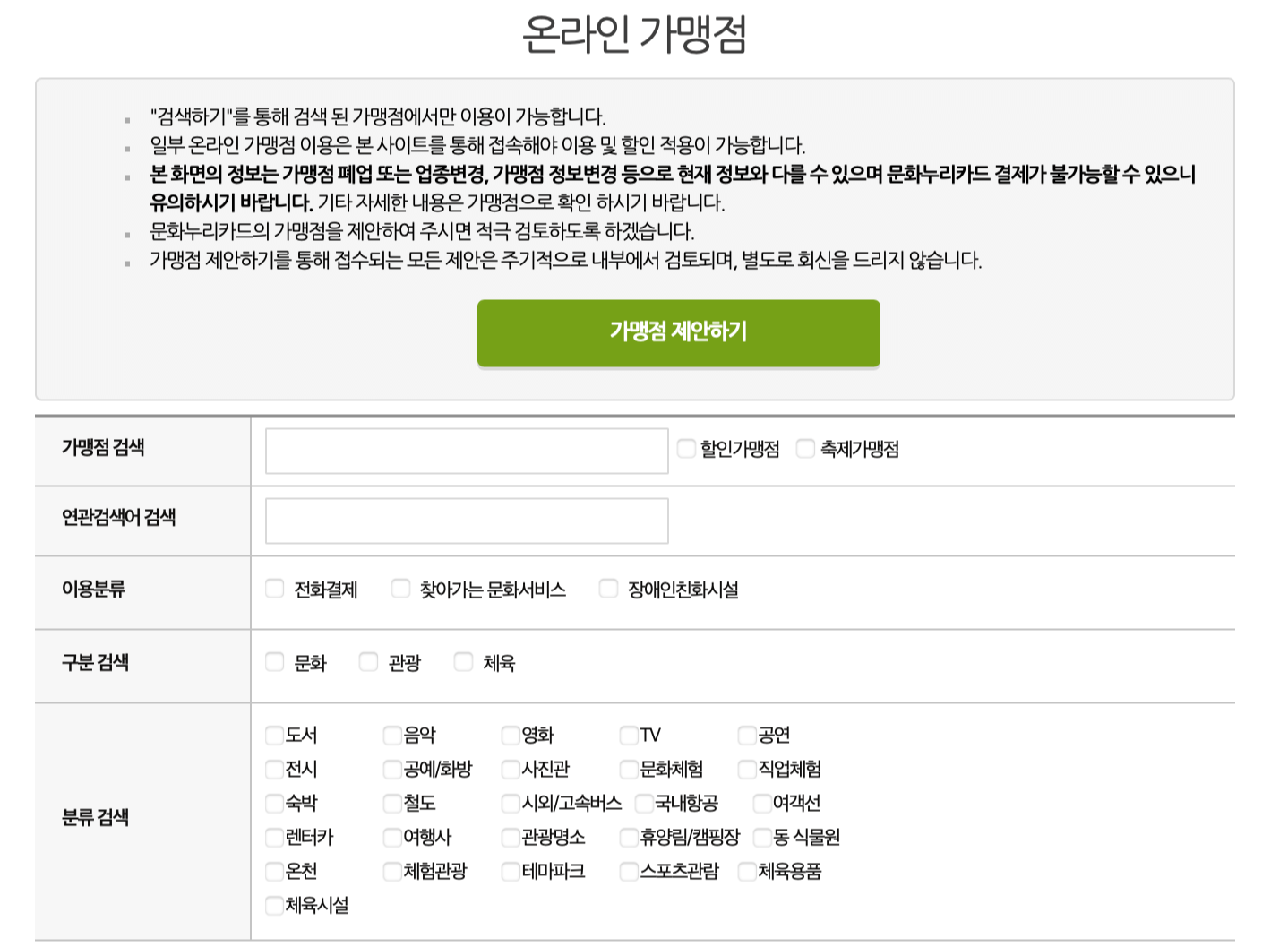Check 찾아가는 문화서비스 option
Image resolution: width=1288 pixels, height=947 pixels.
(400, 589)
